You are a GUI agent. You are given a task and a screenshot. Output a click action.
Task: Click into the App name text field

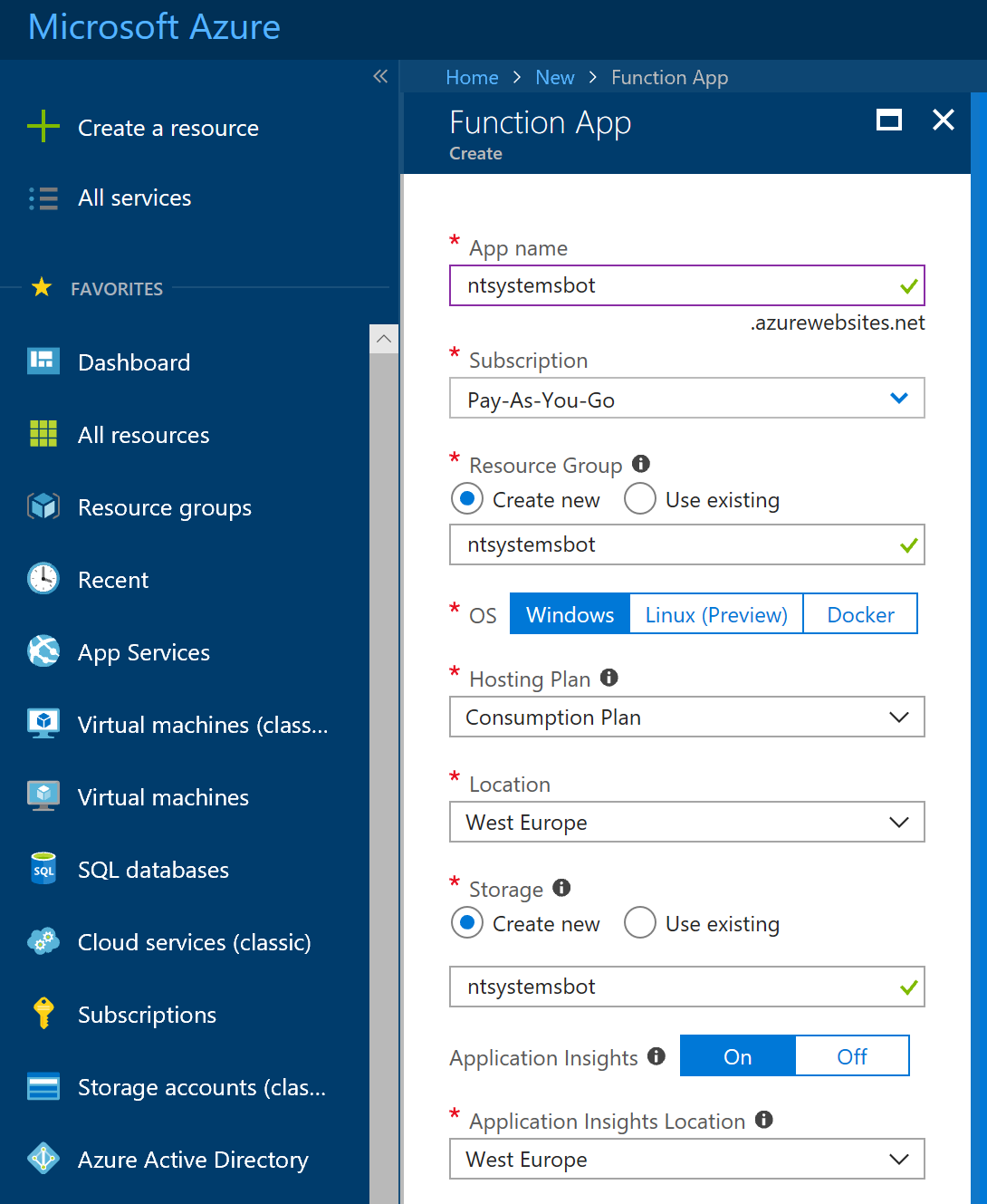(670, 285)
